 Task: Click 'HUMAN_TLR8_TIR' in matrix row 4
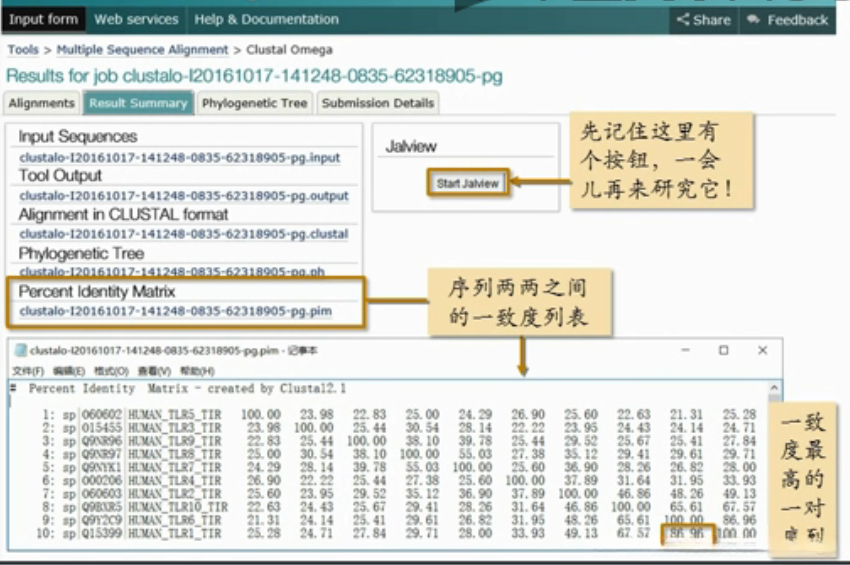coord(174,454)
